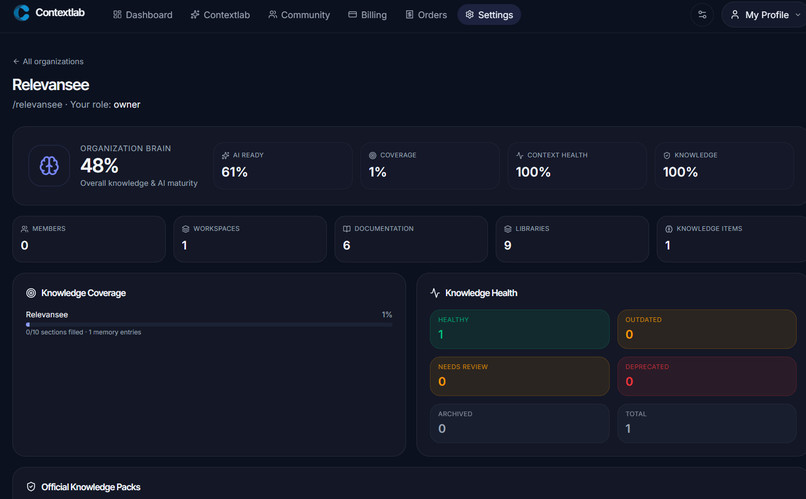The width and height of the screenshot is (806, 499).
Task: Click the Knowledge shield icon
Action: click(x=667, y=155)
